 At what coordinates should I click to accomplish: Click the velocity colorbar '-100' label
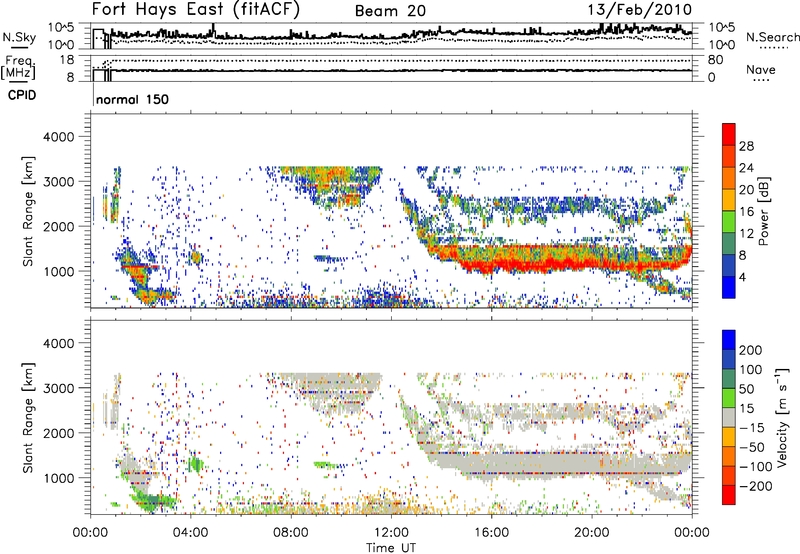point(756,467)
